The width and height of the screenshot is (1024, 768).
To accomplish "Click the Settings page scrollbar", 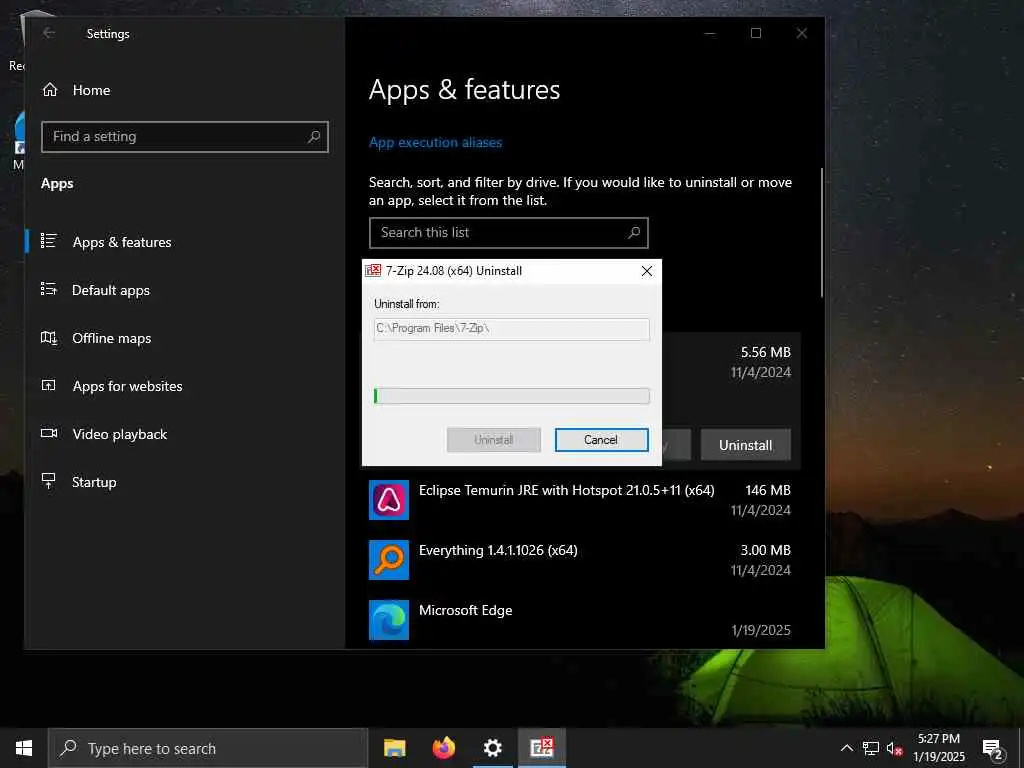I will [x=822, y=234].
